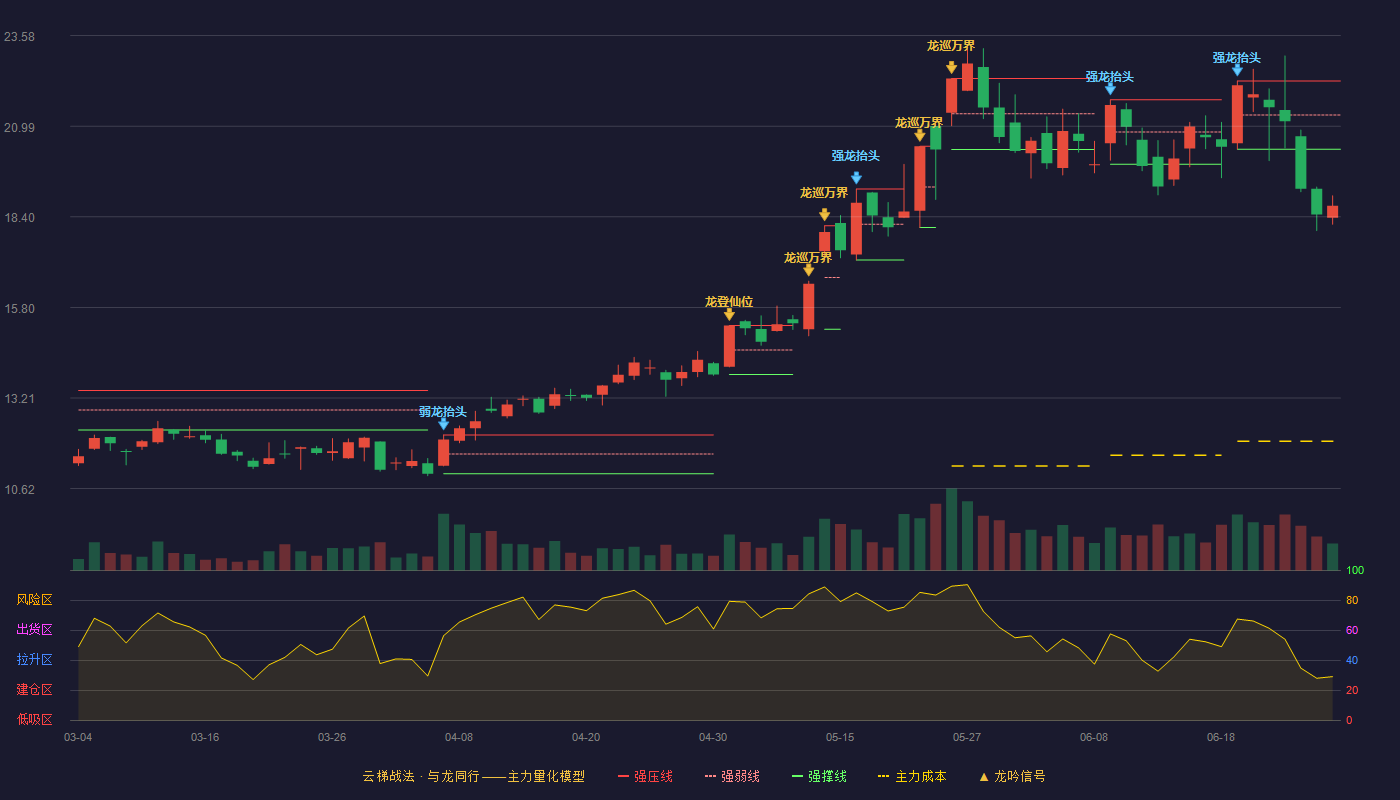Click the 拉升区 zone label

pyautogui.click(x=35, y=660)
